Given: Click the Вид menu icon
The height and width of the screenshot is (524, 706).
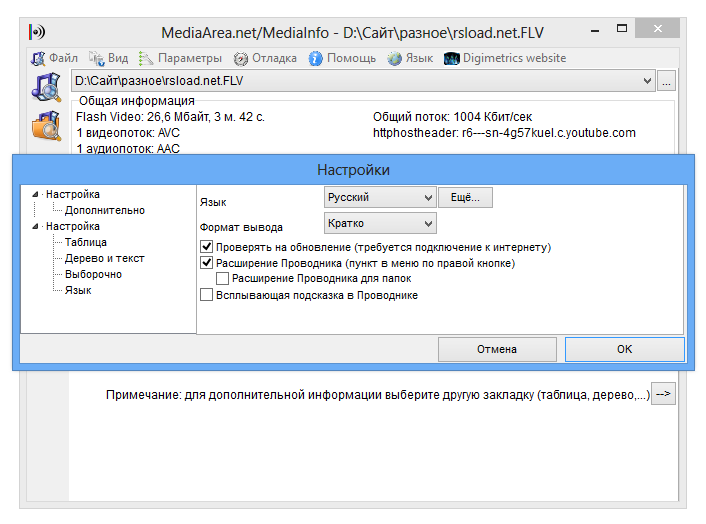Looking at the screenshot, I should 96,59.
